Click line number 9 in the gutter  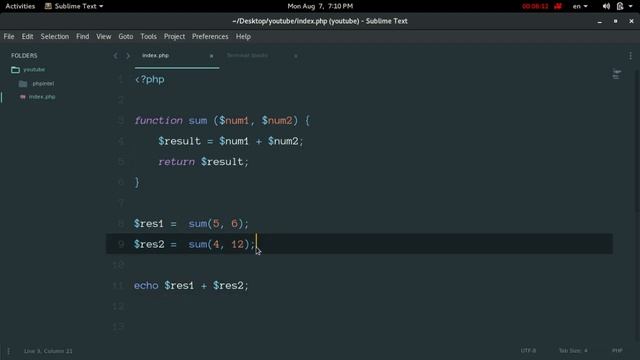(121, 244)
